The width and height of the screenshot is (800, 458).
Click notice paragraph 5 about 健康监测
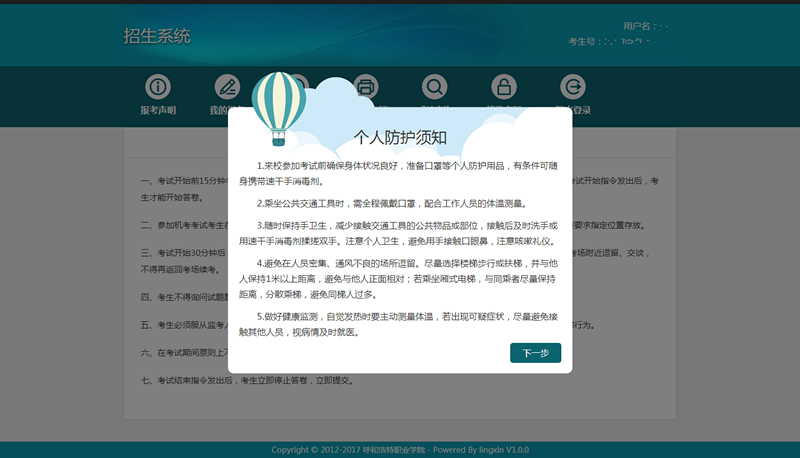[x=400, y=324]
